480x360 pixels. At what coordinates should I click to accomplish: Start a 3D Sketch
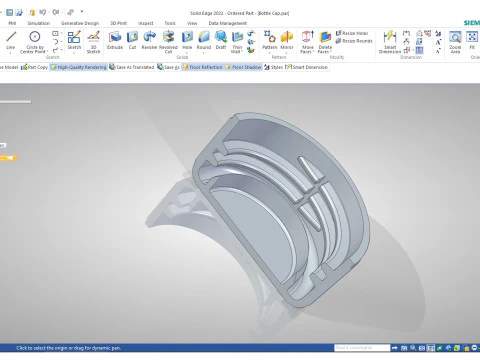(93, 42)
